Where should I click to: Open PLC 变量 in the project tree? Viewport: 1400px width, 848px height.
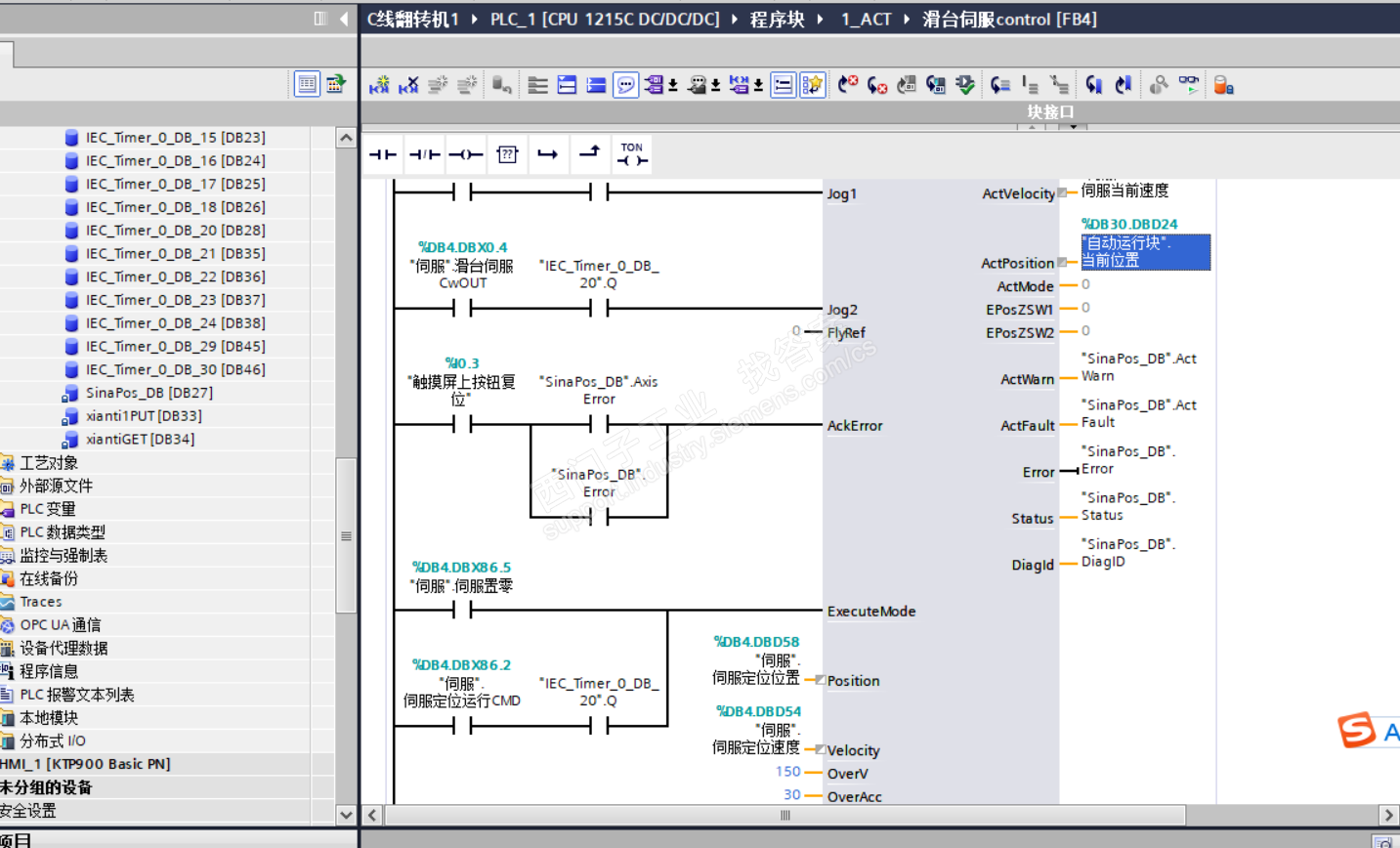pos(48,509)
